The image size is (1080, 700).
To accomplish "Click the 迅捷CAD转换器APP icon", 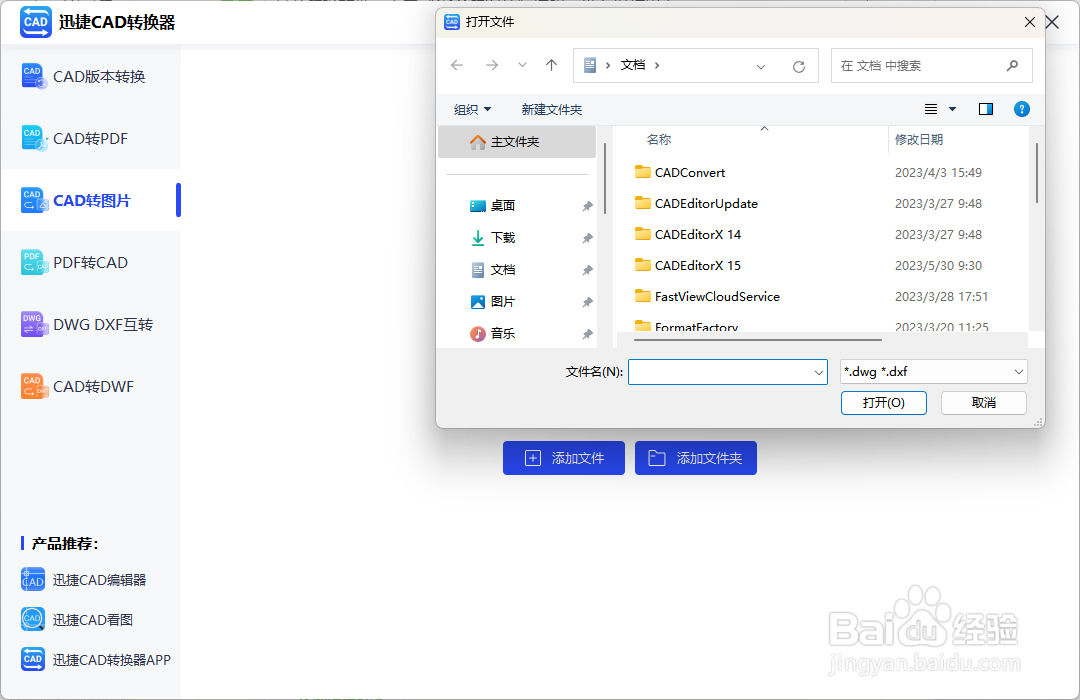I will pyautogui.click(x=33, y=660).
